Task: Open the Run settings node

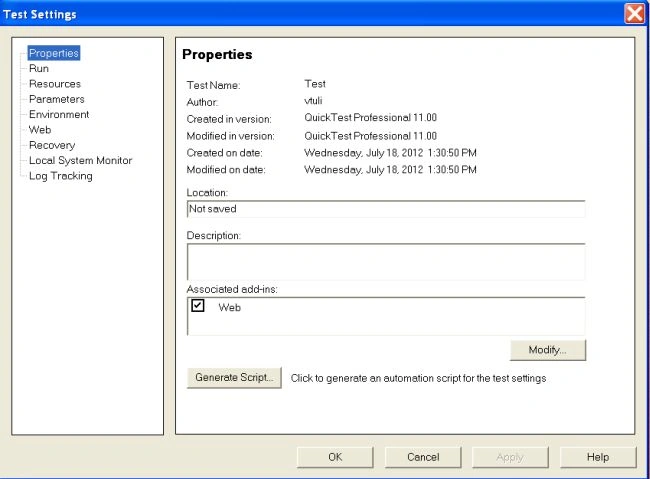Action: [x=39, y=68]
